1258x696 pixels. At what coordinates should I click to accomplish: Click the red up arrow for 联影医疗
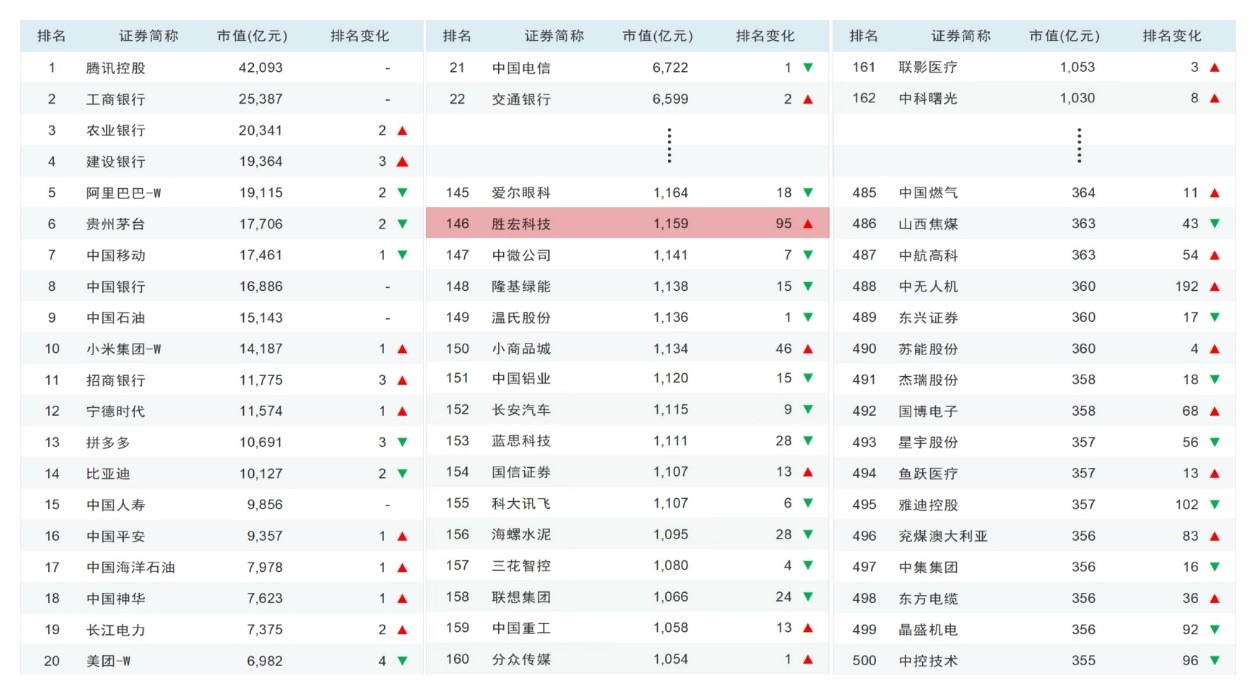click(1214, 68)
